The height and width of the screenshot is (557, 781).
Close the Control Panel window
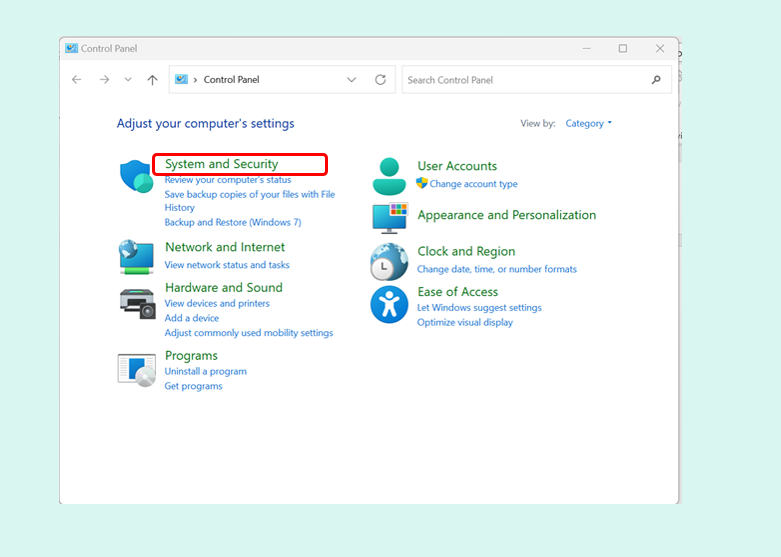pyautogui.click(x=660, y=48)
